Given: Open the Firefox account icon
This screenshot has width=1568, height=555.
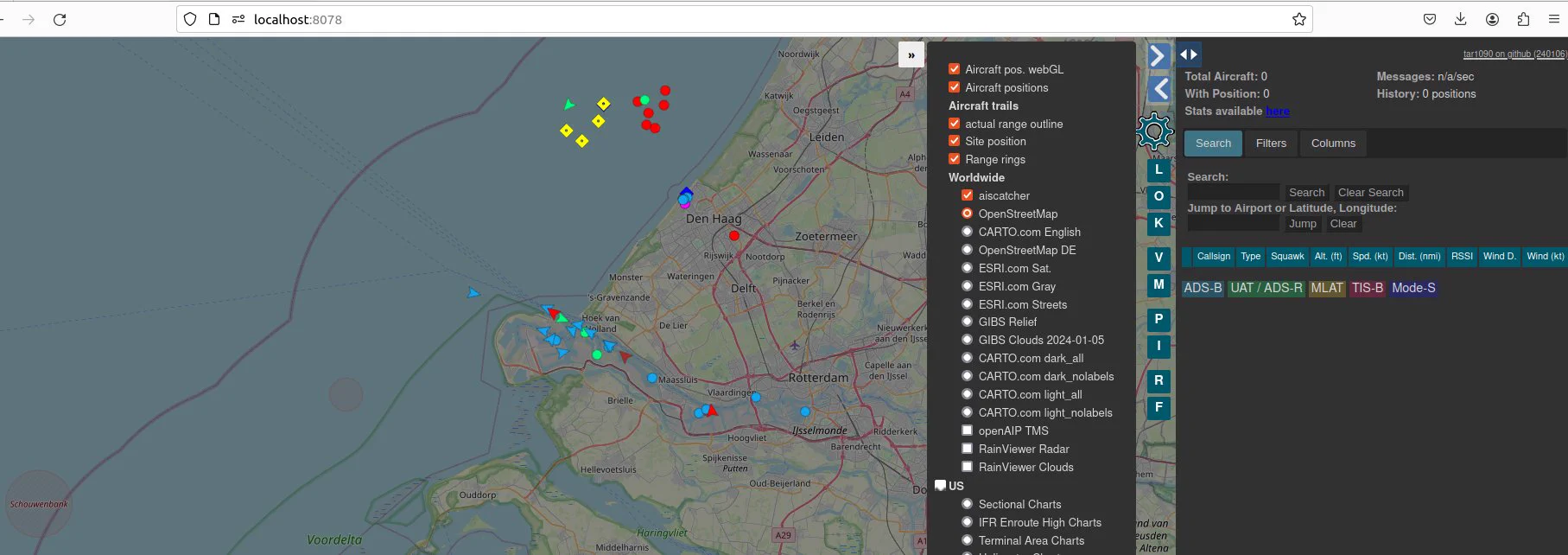Looking at the screenshot, I should [1492, 19].
